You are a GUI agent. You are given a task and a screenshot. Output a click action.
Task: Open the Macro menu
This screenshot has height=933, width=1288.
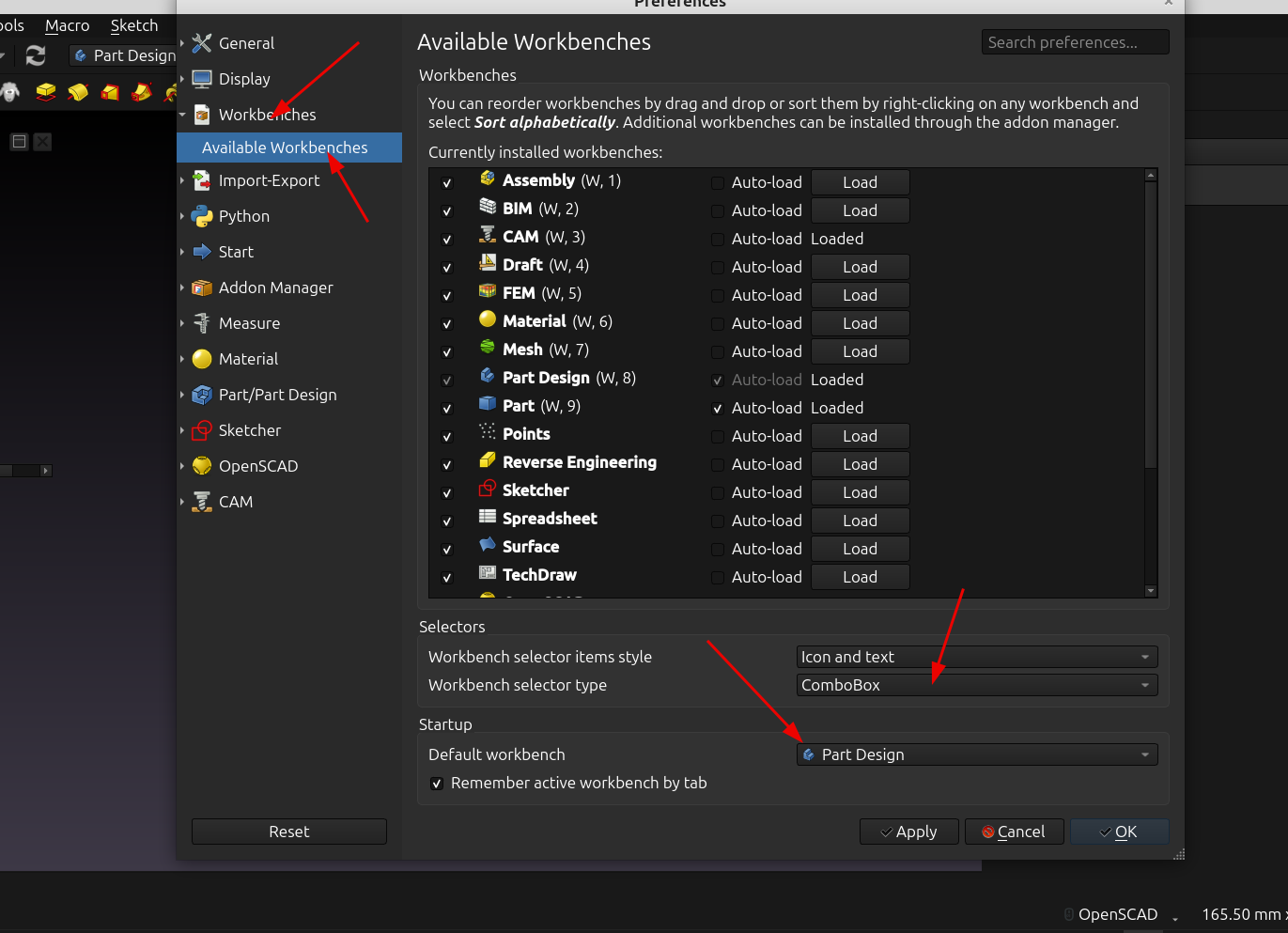coord(68,25)
